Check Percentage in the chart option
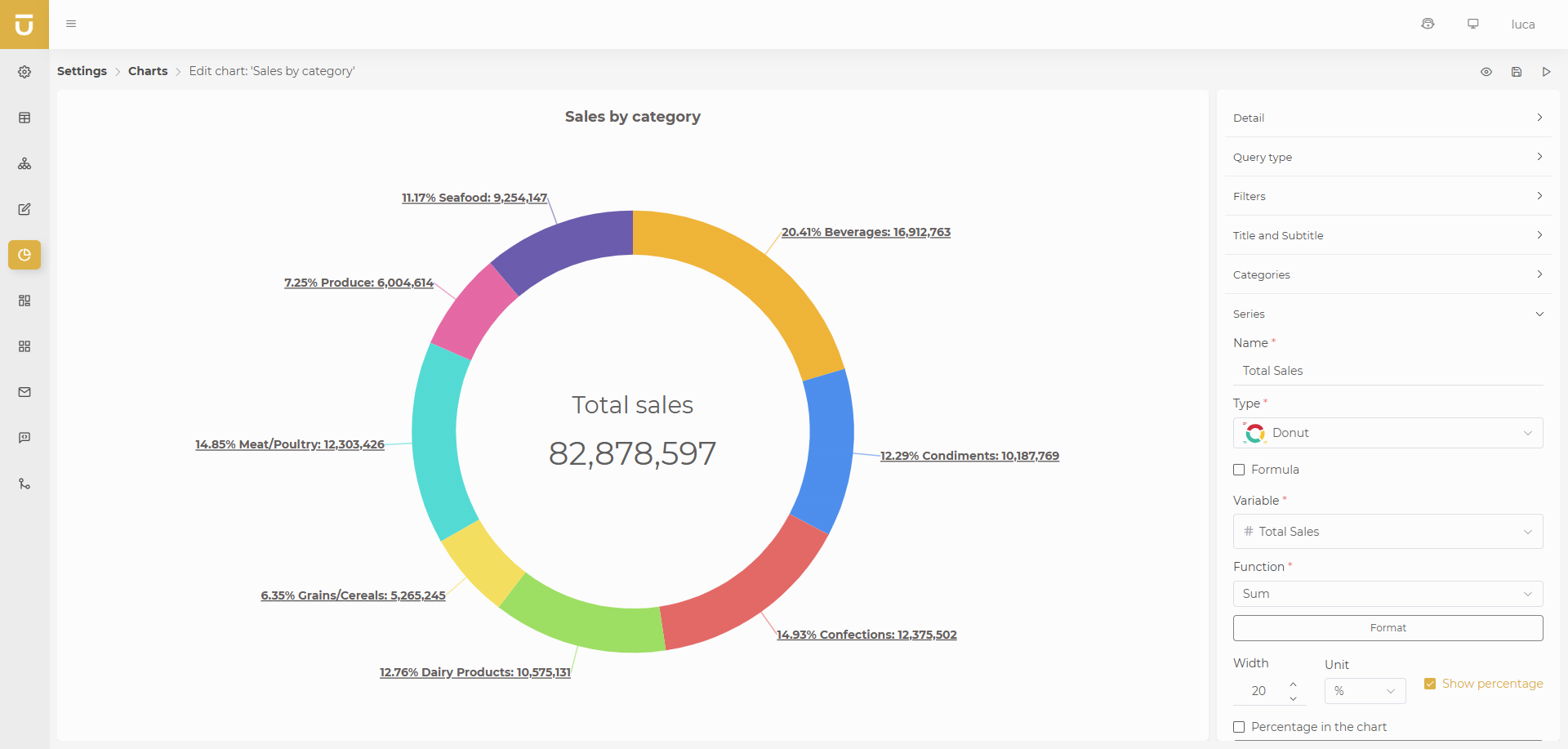The width and height of the screenshot is (1568, 749). tap(1239, 727)
